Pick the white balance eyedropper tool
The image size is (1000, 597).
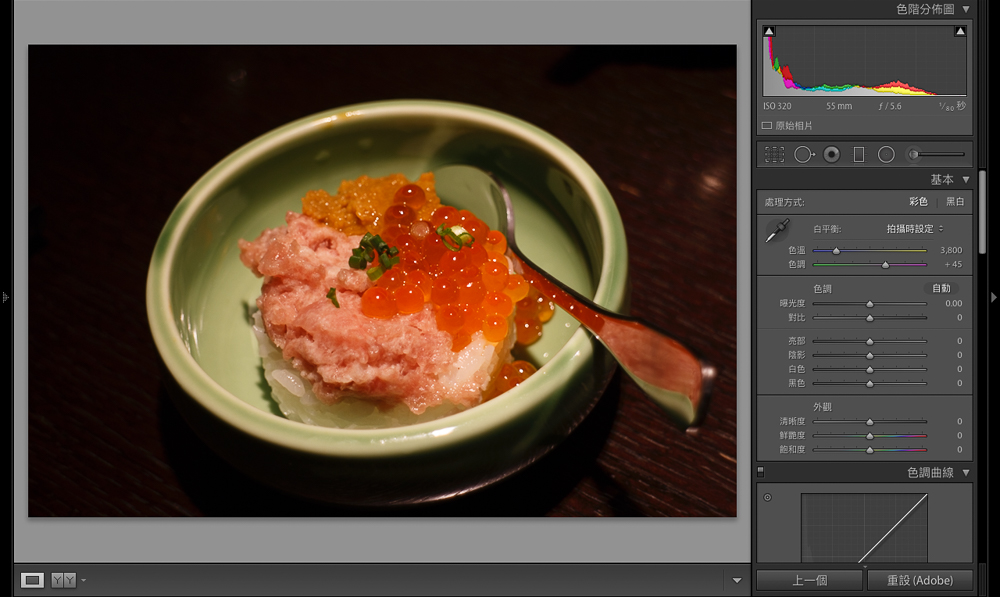click(776, 234)
